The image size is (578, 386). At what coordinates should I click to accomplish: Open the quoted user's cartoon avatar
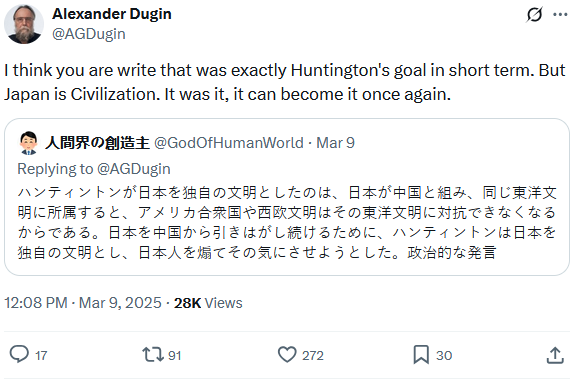pos(29,143)
